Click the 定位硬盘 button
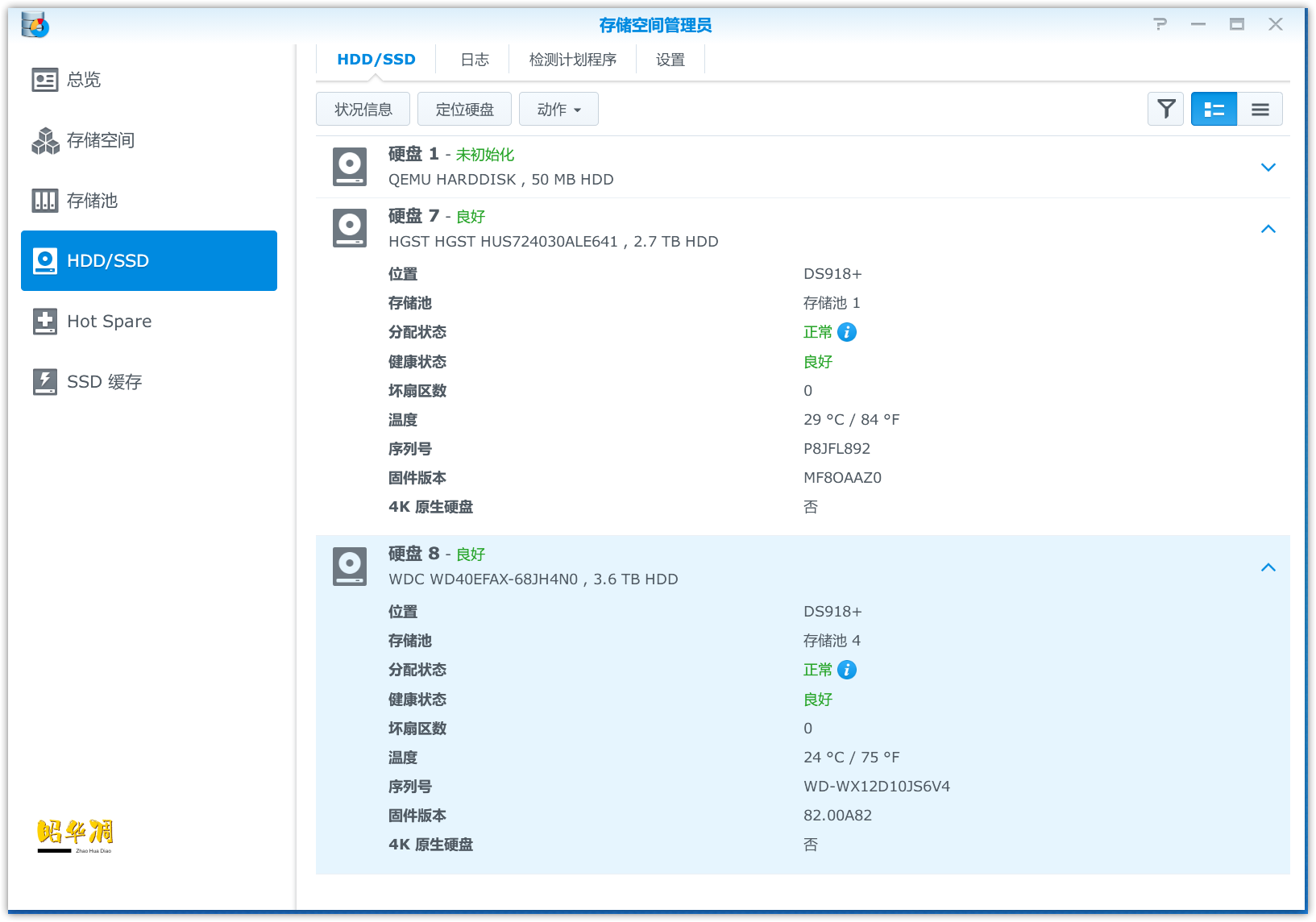Viewport: 1316px width, 922px height. (x=464, y=109)
